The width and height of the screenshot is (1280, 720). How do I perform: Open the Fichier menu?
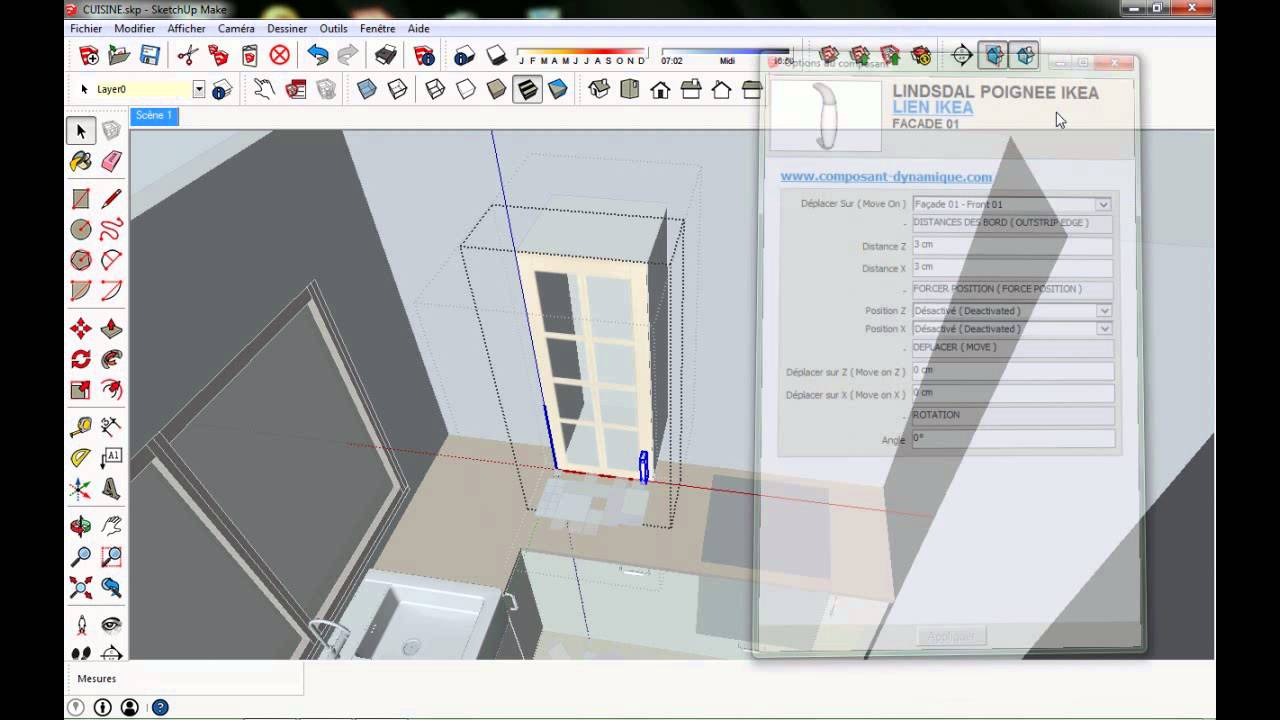(x=86, y=29)
